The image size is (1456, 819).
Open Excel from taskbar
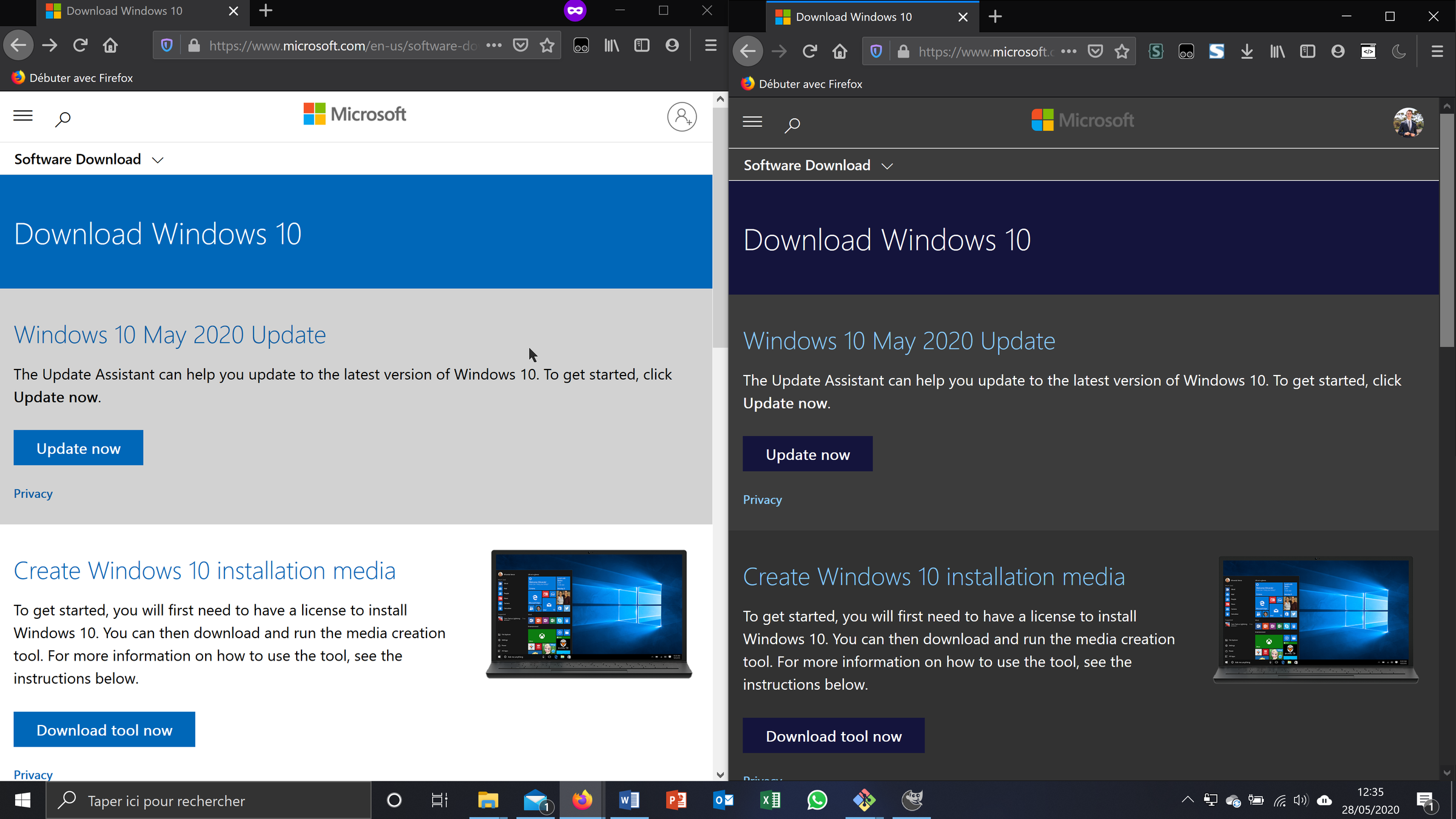coord(770,801)
